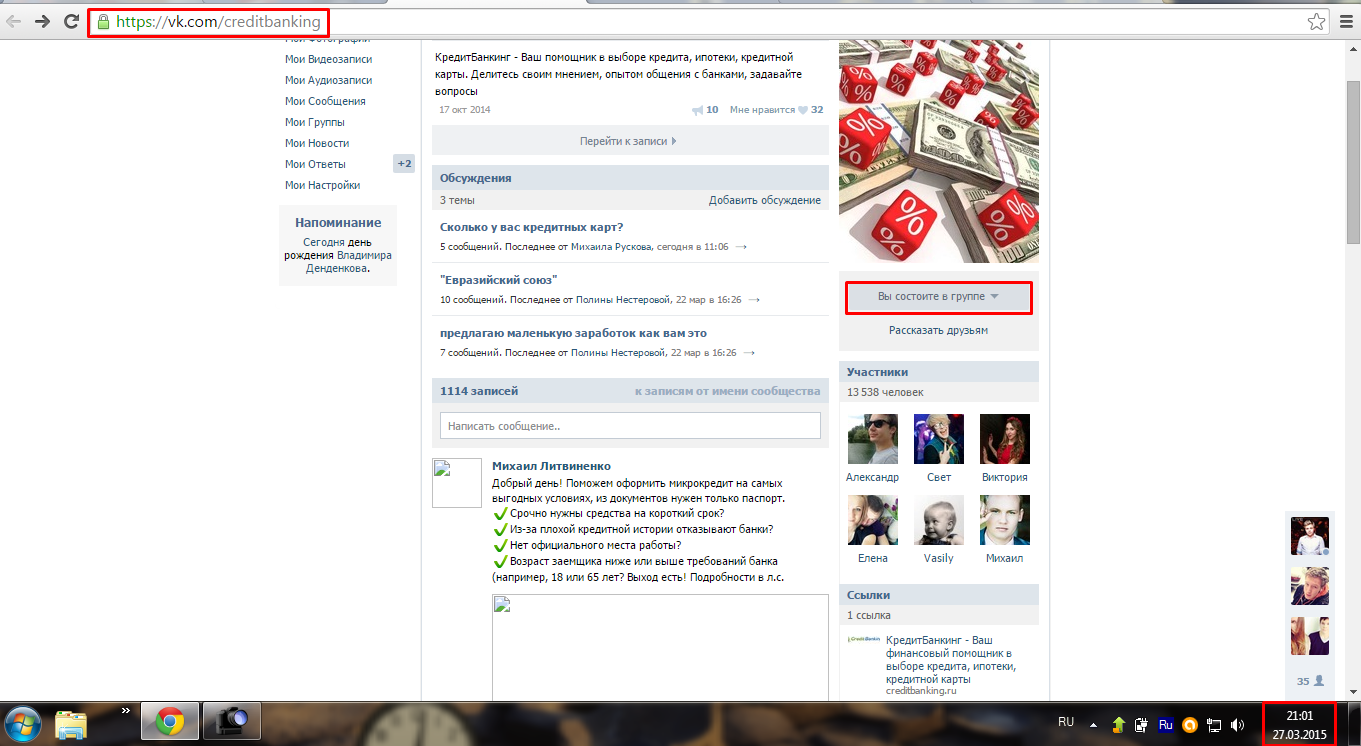The width and height of the screenshot is (1361, 746).
Task: Open author name 'Михаил Литвиненко'
Action: pos(551,466)
